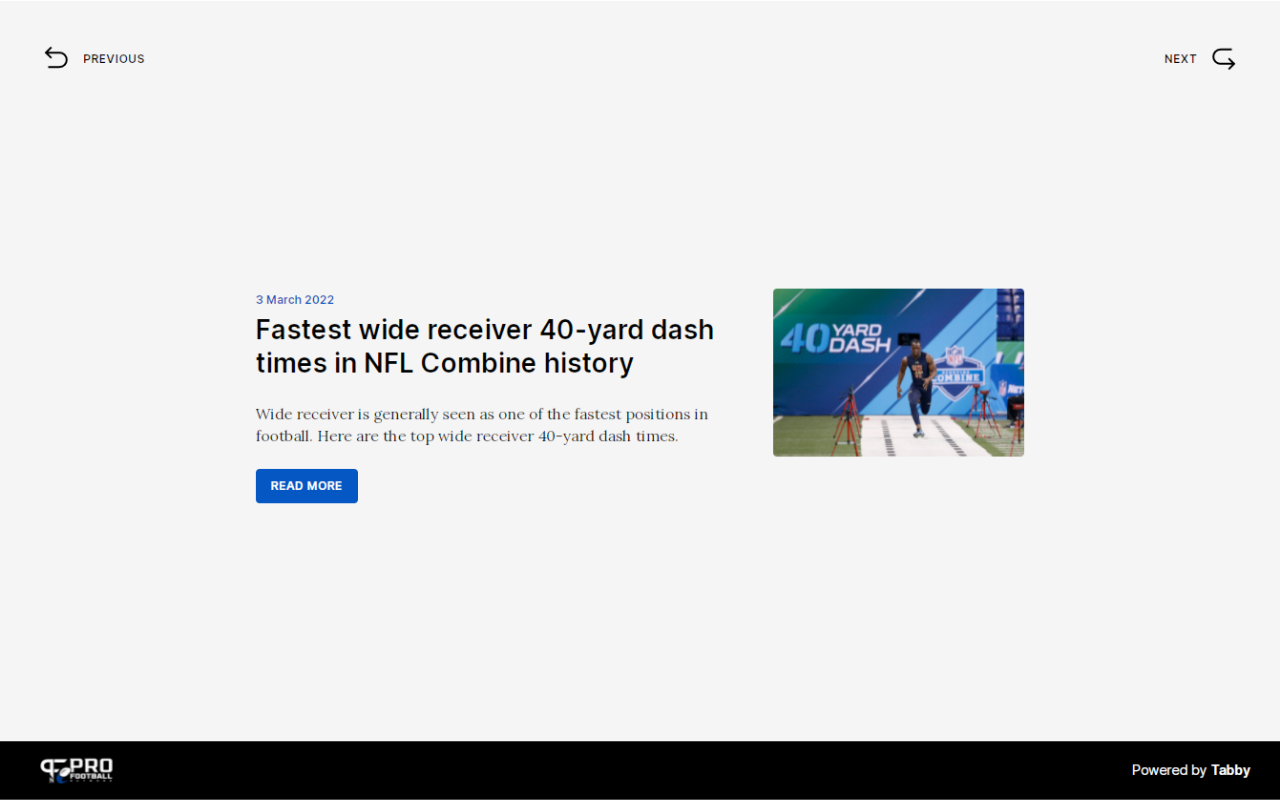The height and width of the screenshot is (800, 1280).
Task: Click the article headline about 40-yard dash times
Action: click(484, 345)
